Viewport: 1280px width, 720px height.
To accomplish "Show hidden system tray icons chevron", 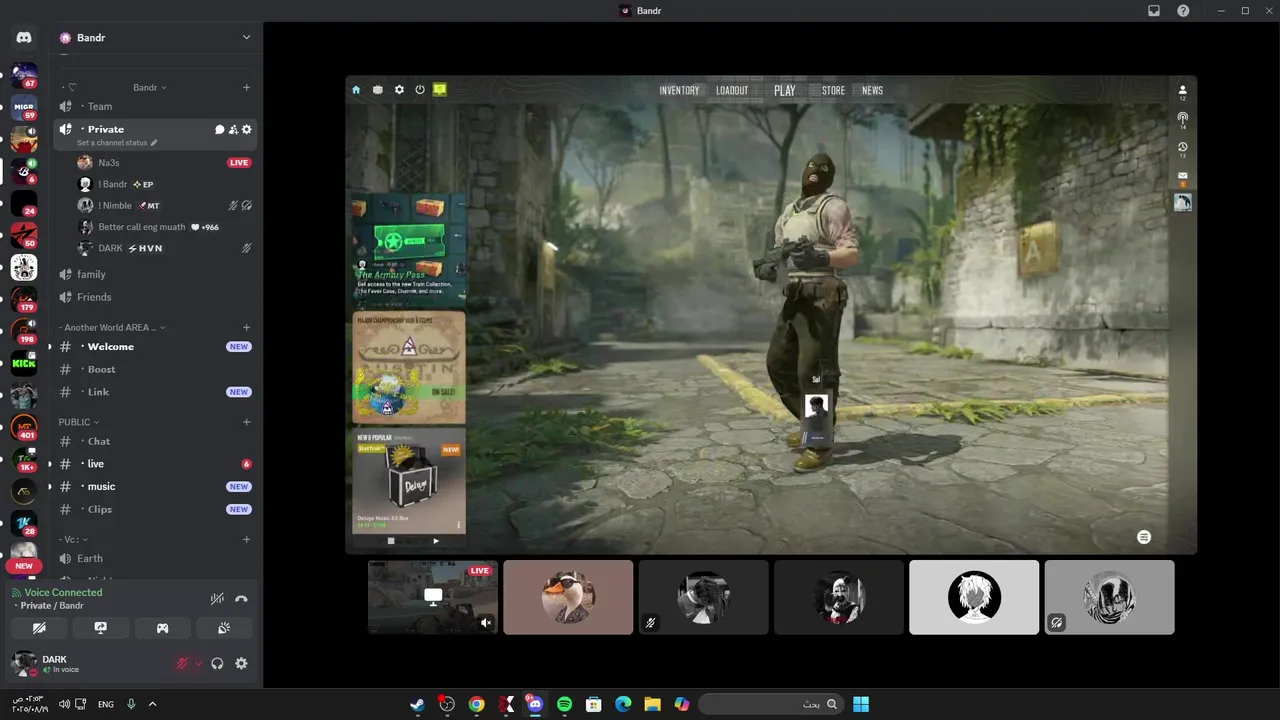I will (x=152, y=704).
